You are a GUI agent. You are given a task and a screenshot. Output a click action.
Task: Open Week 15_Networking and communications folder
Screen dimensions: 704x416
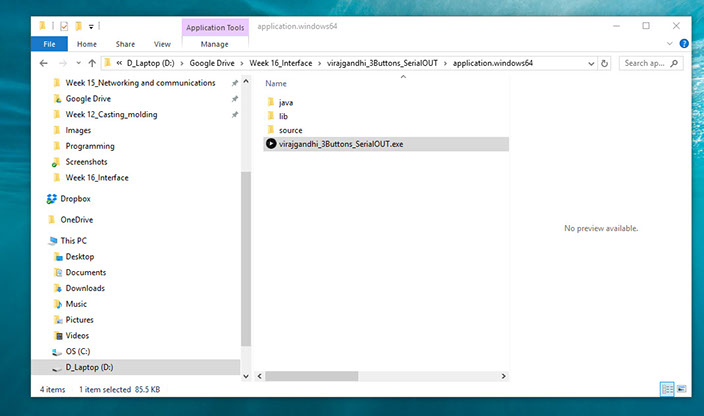click(140, 83)
